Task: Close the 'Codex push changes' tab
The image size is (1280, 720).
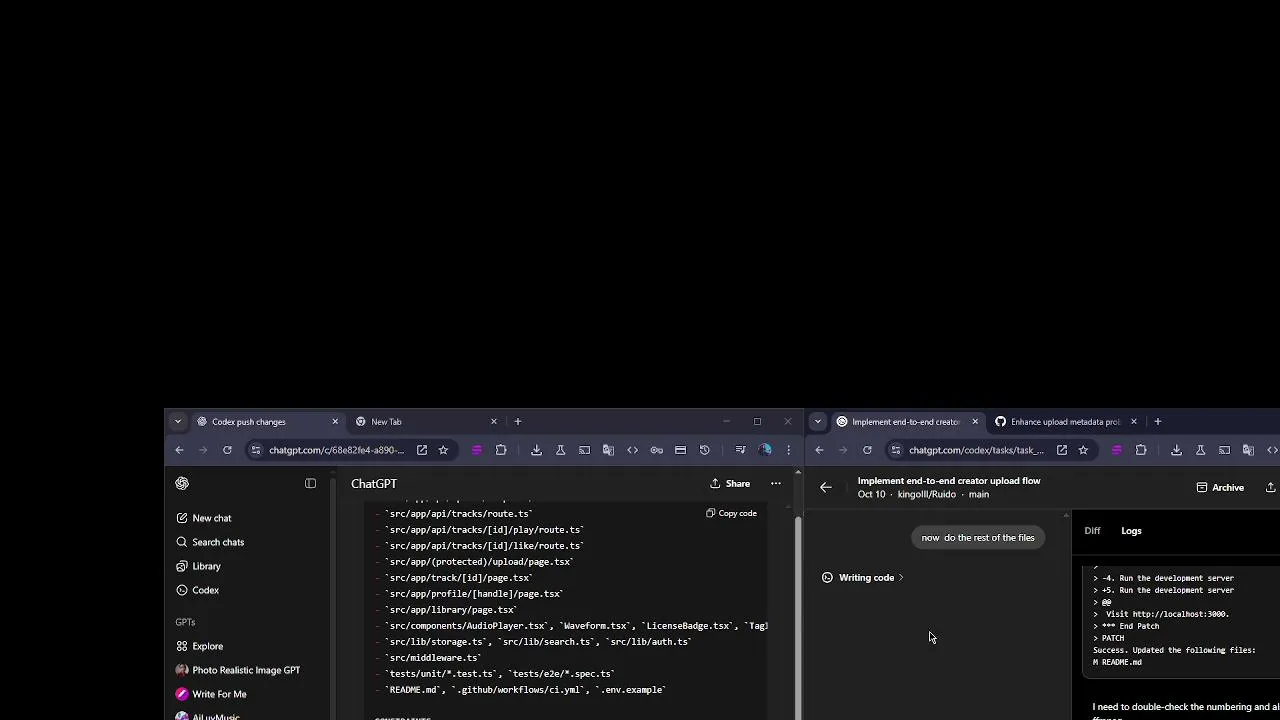Action: 335,422
